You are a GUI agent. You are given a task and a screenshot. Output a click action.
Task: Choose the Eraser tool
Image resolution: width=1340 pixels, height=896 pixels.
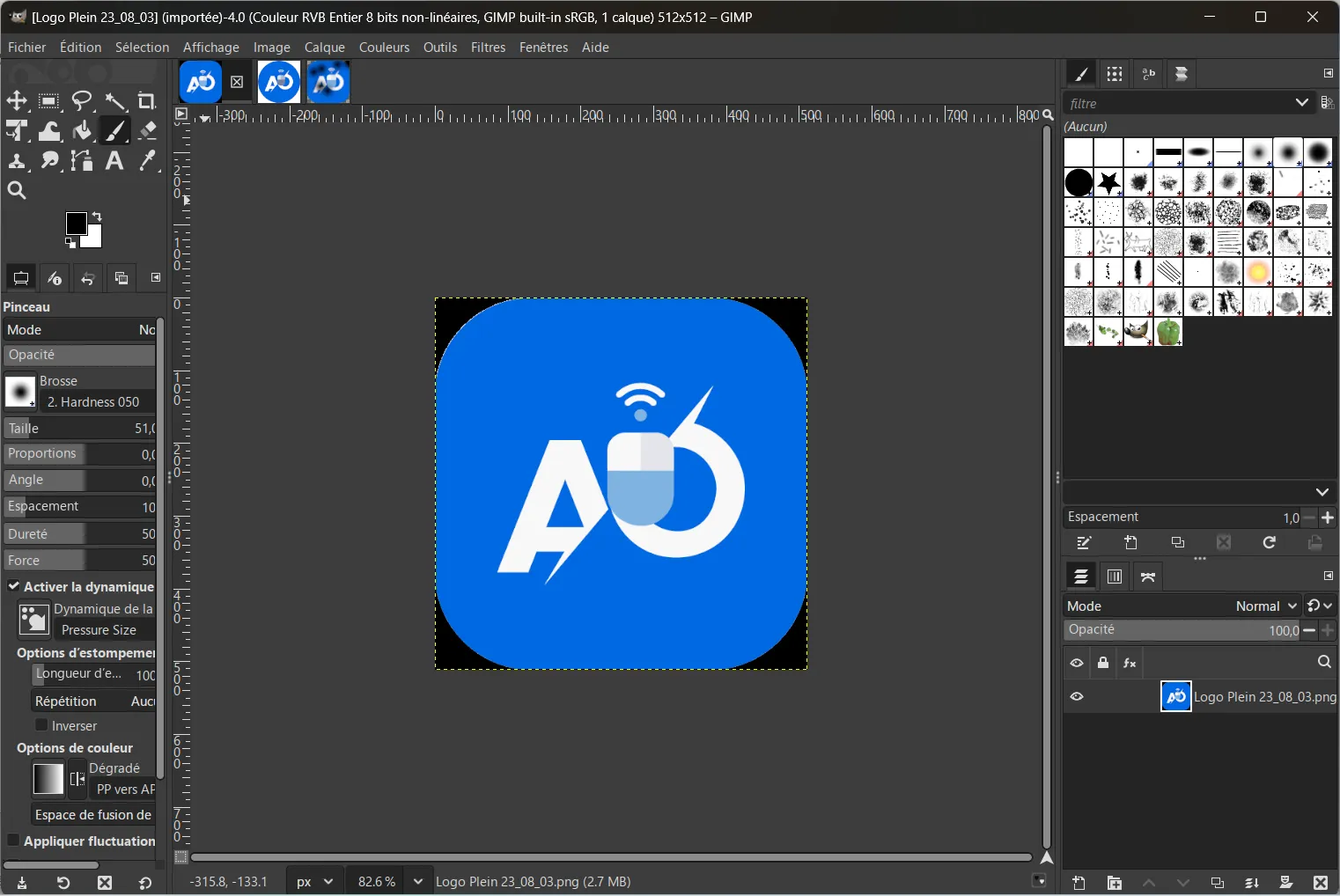147,131
